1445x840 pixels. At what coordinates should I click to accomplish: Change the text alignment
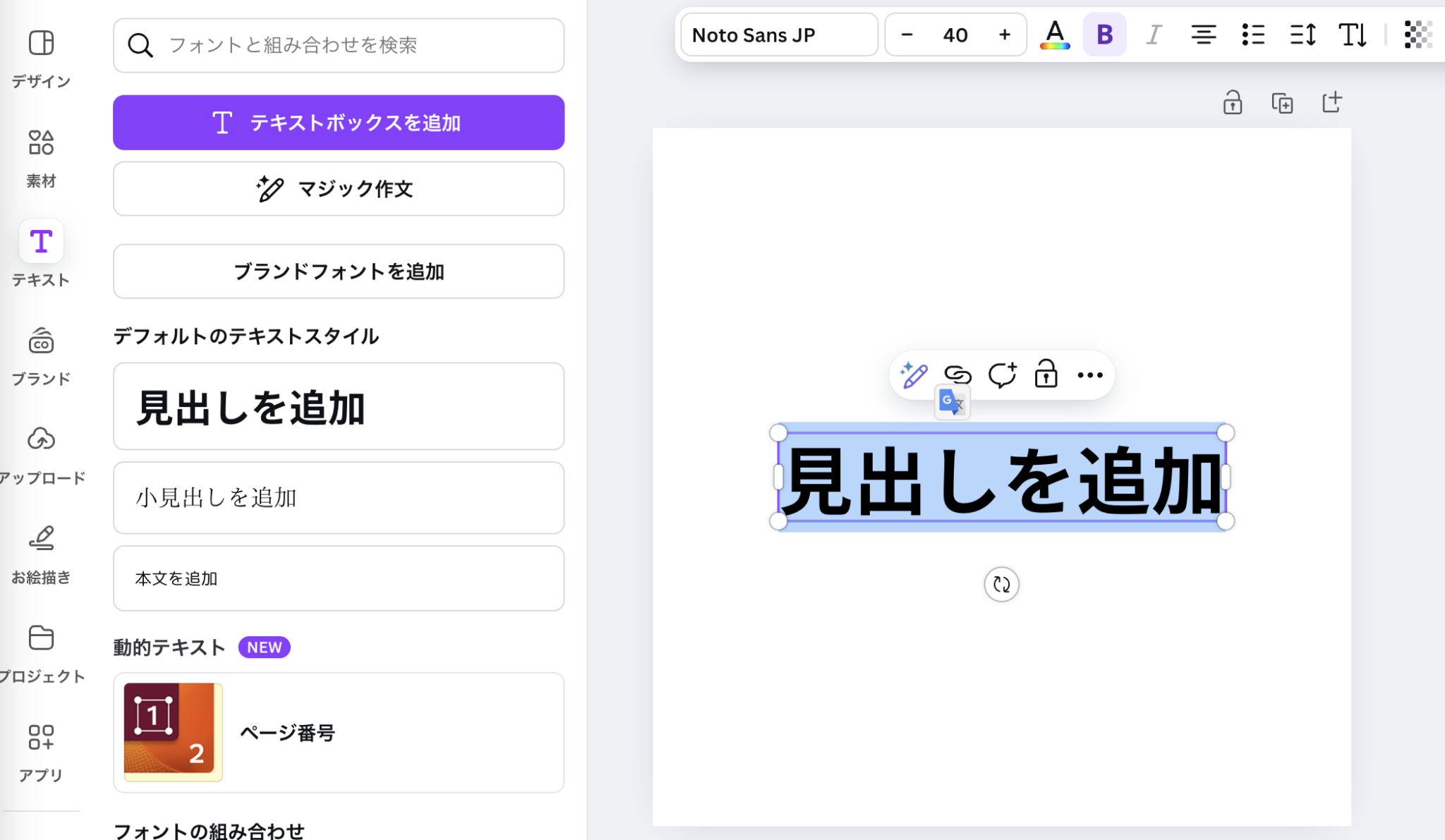[1203, 34]
